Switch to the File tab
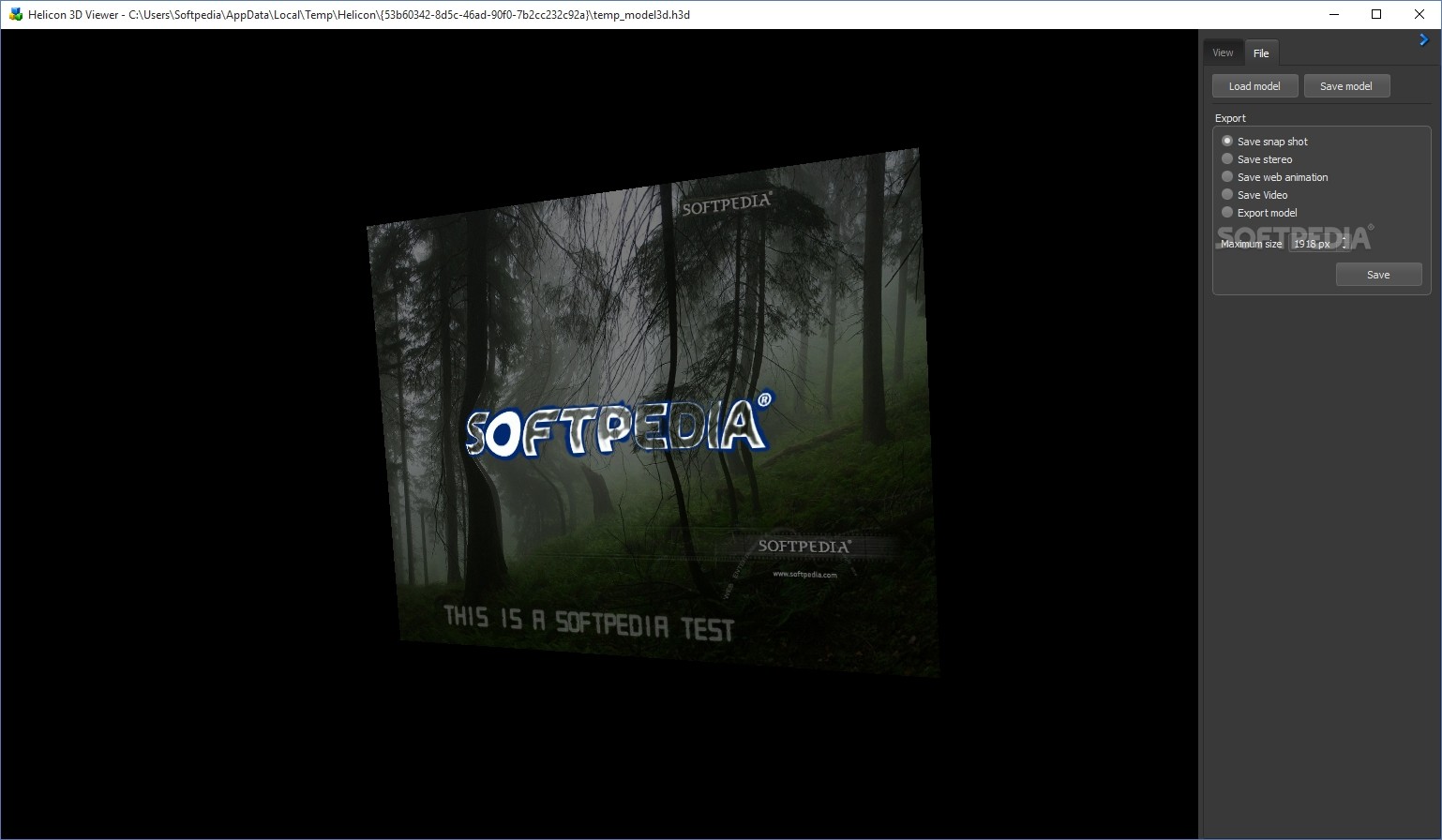1442x840 pixels. click(x=1261, y=52)
